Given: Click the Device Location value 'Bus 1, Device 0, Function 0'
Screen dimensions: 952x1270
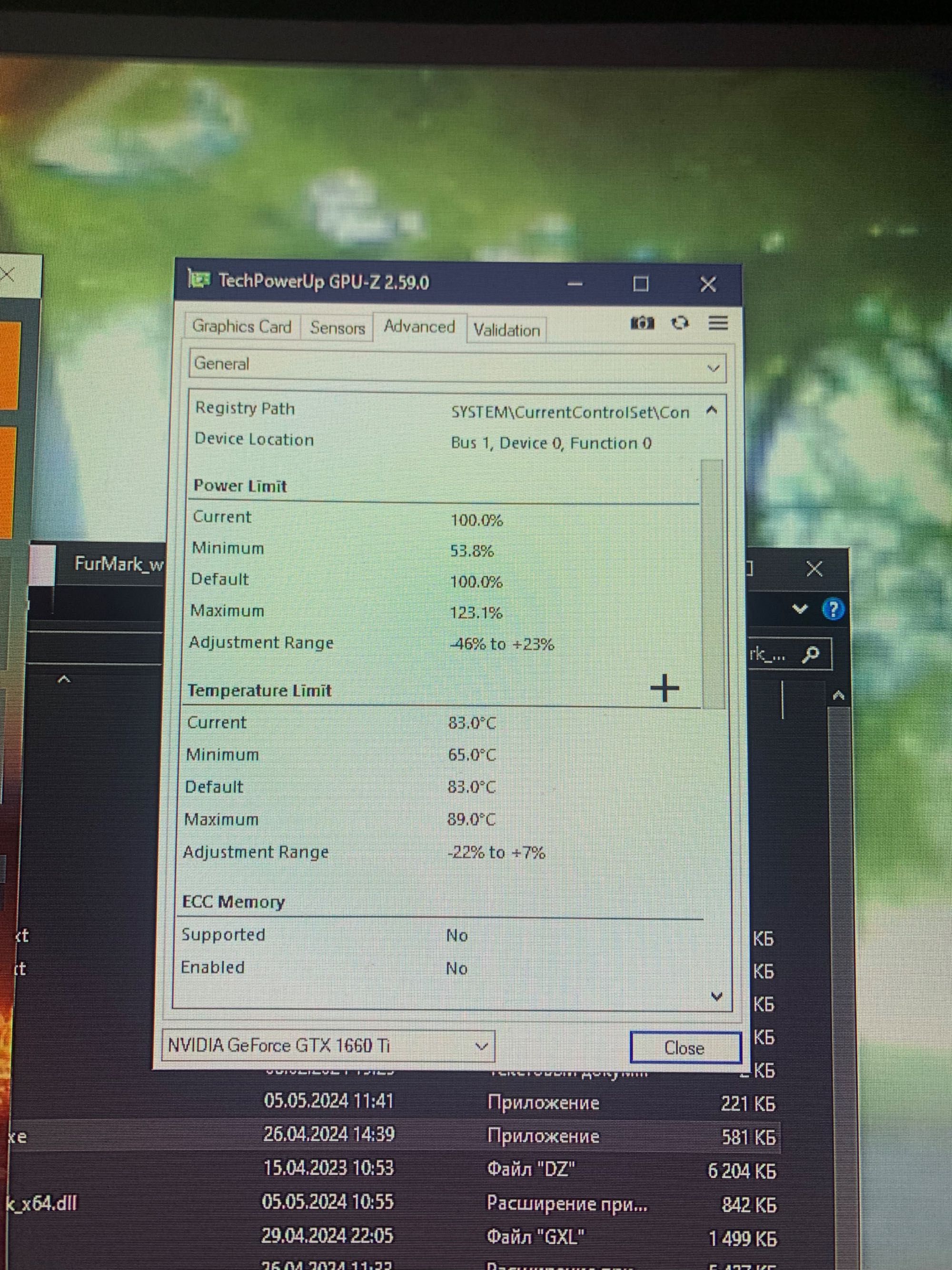Looking at the screenshot, I should [x=551, y=443].
